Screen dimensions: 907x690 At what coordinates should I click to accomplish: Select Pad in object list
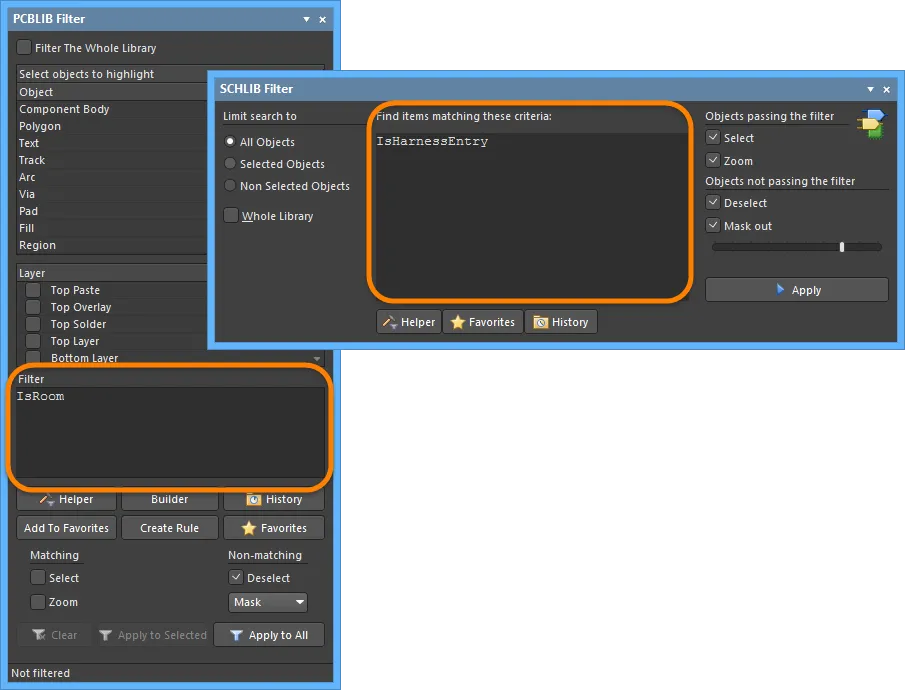[113, 211]
